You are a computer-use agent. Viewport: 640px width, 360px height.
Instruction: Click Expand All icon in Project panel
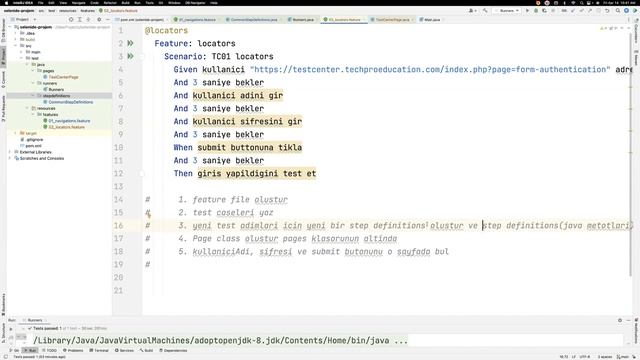(x=80, y=20)
